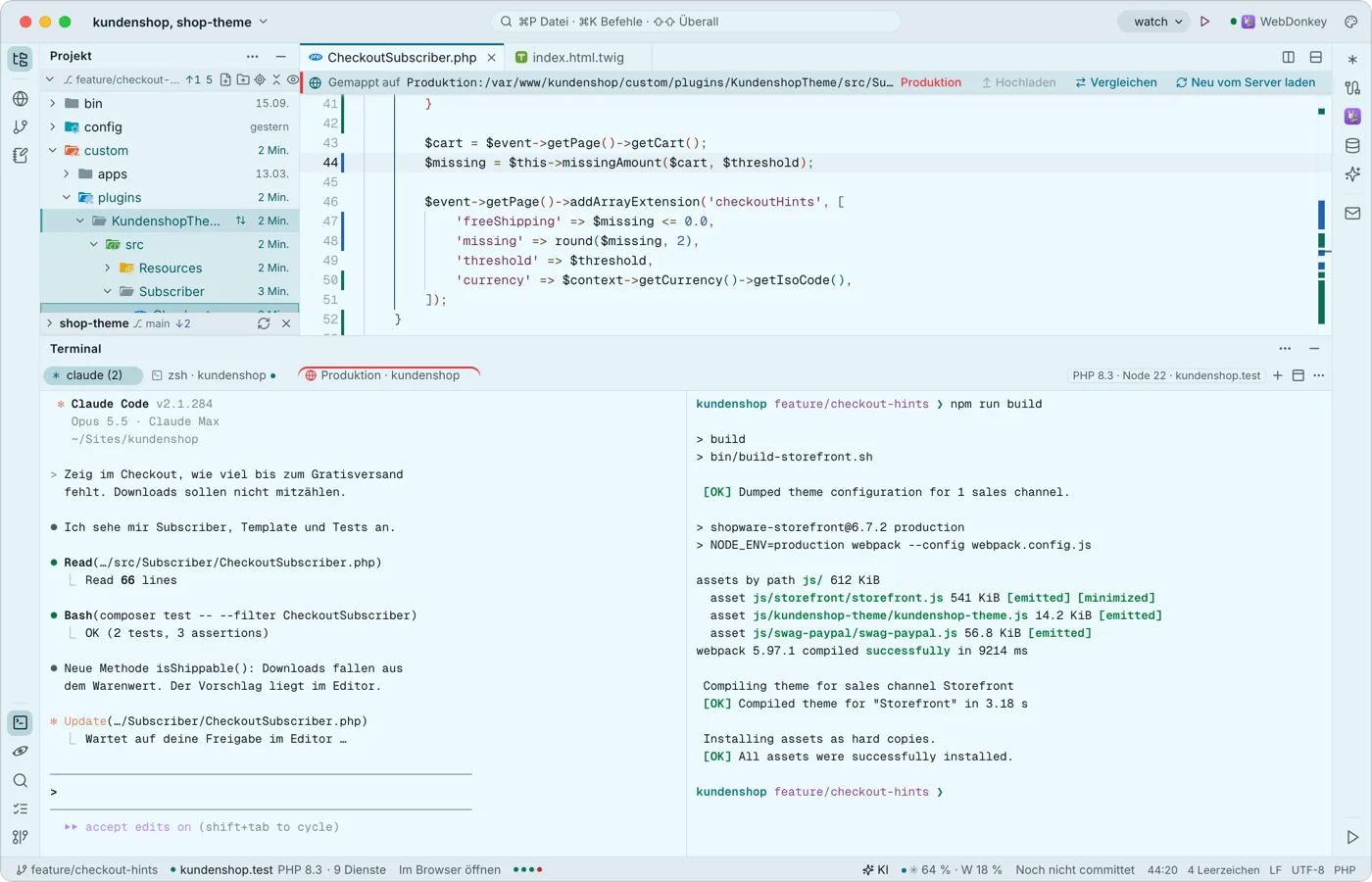Image resolution: width=1372 pixels, height=882 pixels.
Task: Open the WebDonkey server status button
Action: [1279, 22]
